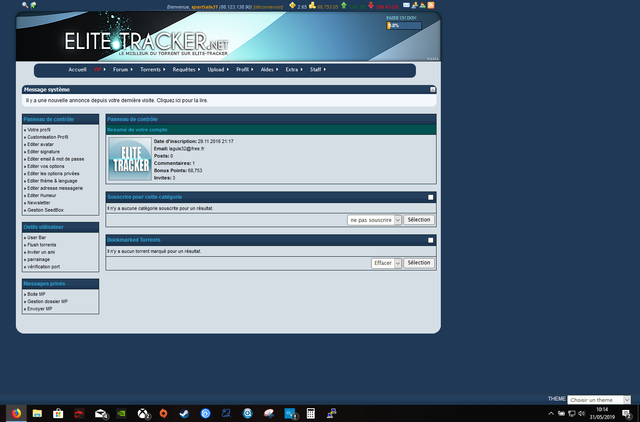Click the second people icon before the RSS icon
This screenshot has width=640, height=422.
pyautogui.click(x=422, y=5)
